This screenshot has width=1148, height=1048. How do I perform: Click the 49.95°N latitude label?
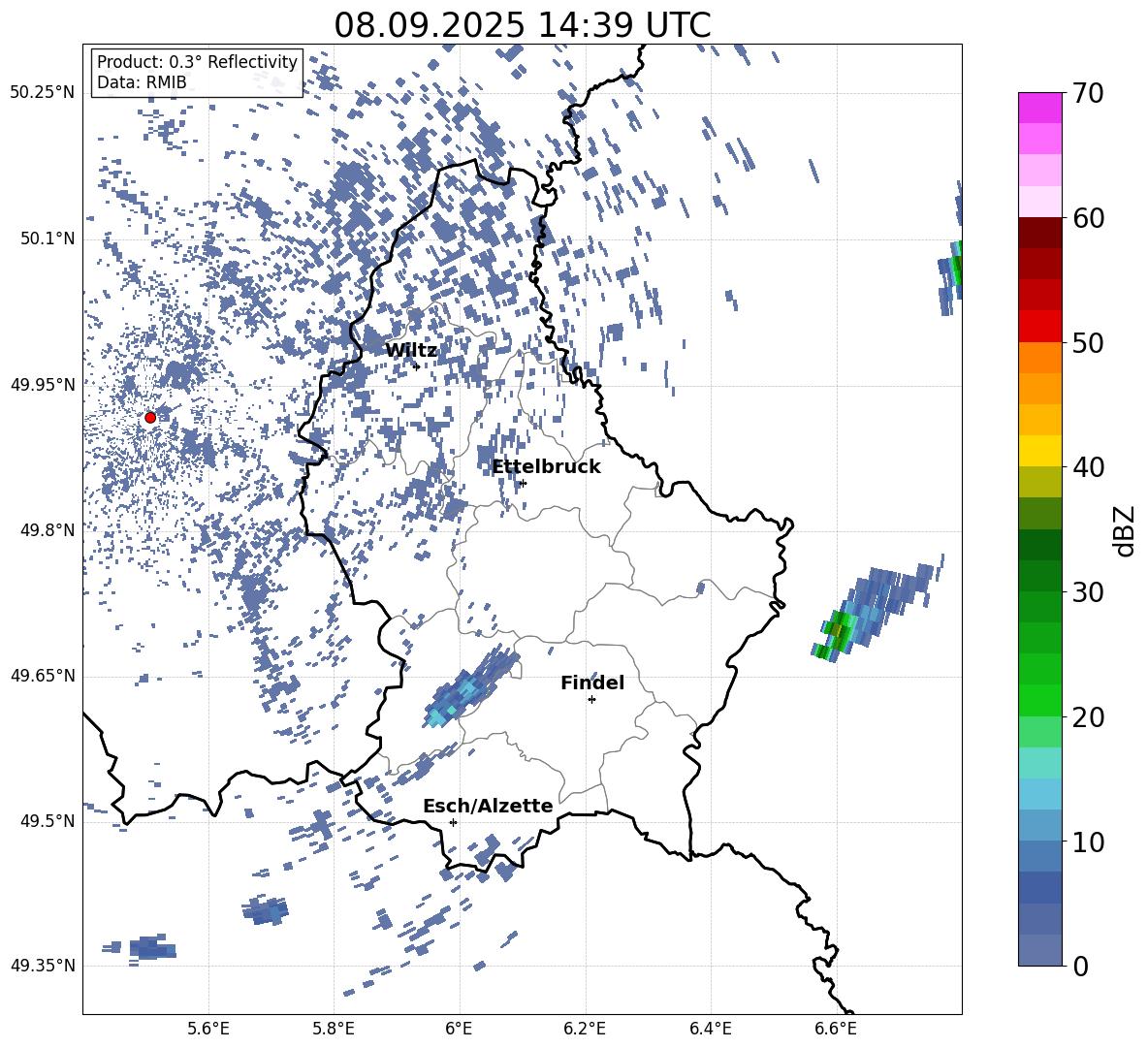click(x=43, y=384)
